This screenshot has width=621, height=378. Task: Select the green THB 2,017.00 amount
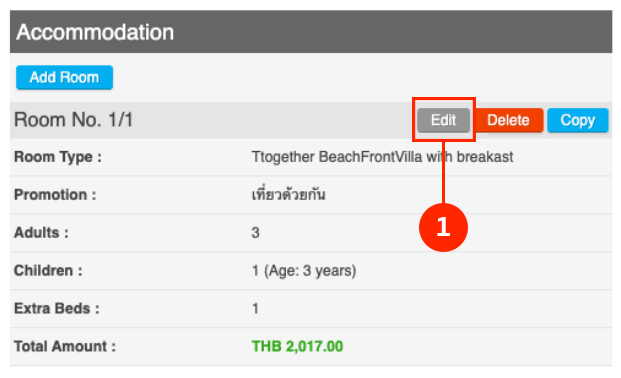[297, 346]
